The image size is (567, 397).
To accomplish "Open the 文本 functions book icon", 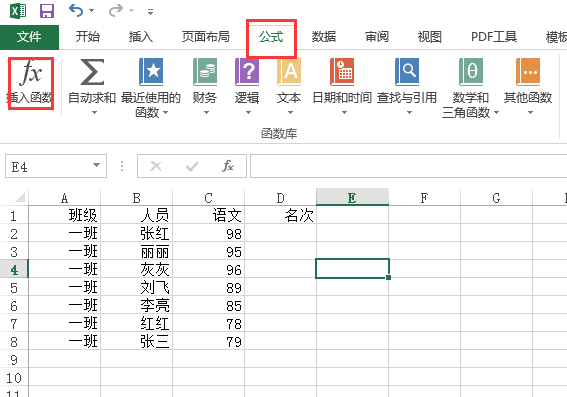I will point(289,72).
